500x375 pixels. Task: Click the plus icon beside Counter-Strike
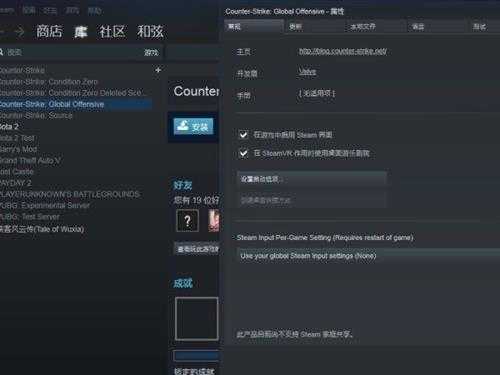[158, 70]
